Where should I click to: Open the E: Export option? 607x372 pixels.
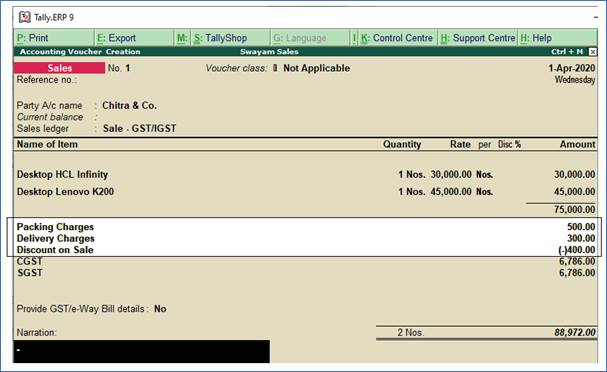point(134,38)
